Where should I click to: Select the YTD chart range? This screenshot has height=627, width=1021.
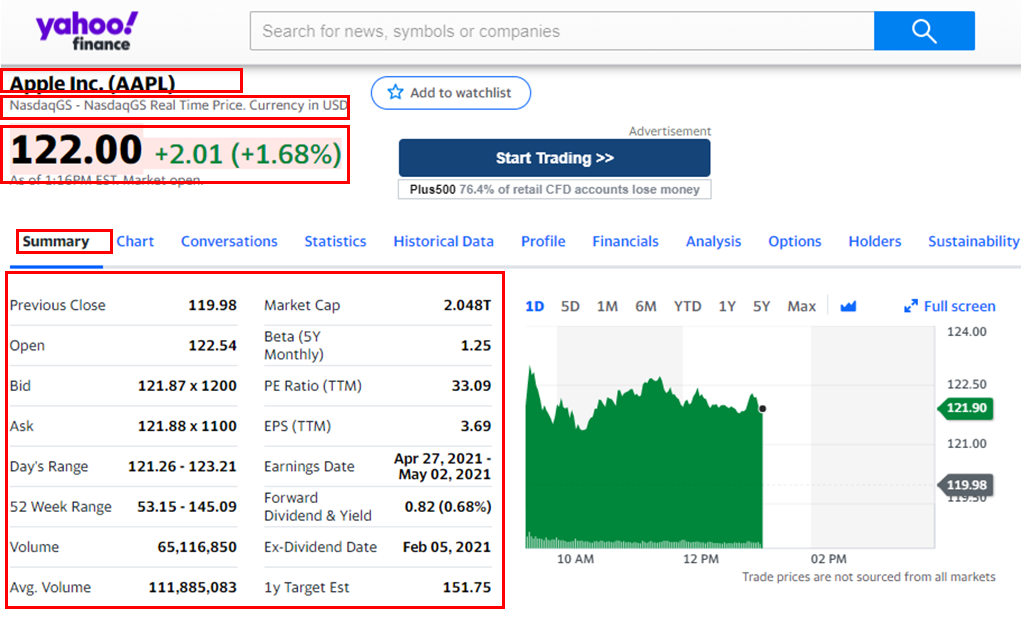click(x=687, y=306)
